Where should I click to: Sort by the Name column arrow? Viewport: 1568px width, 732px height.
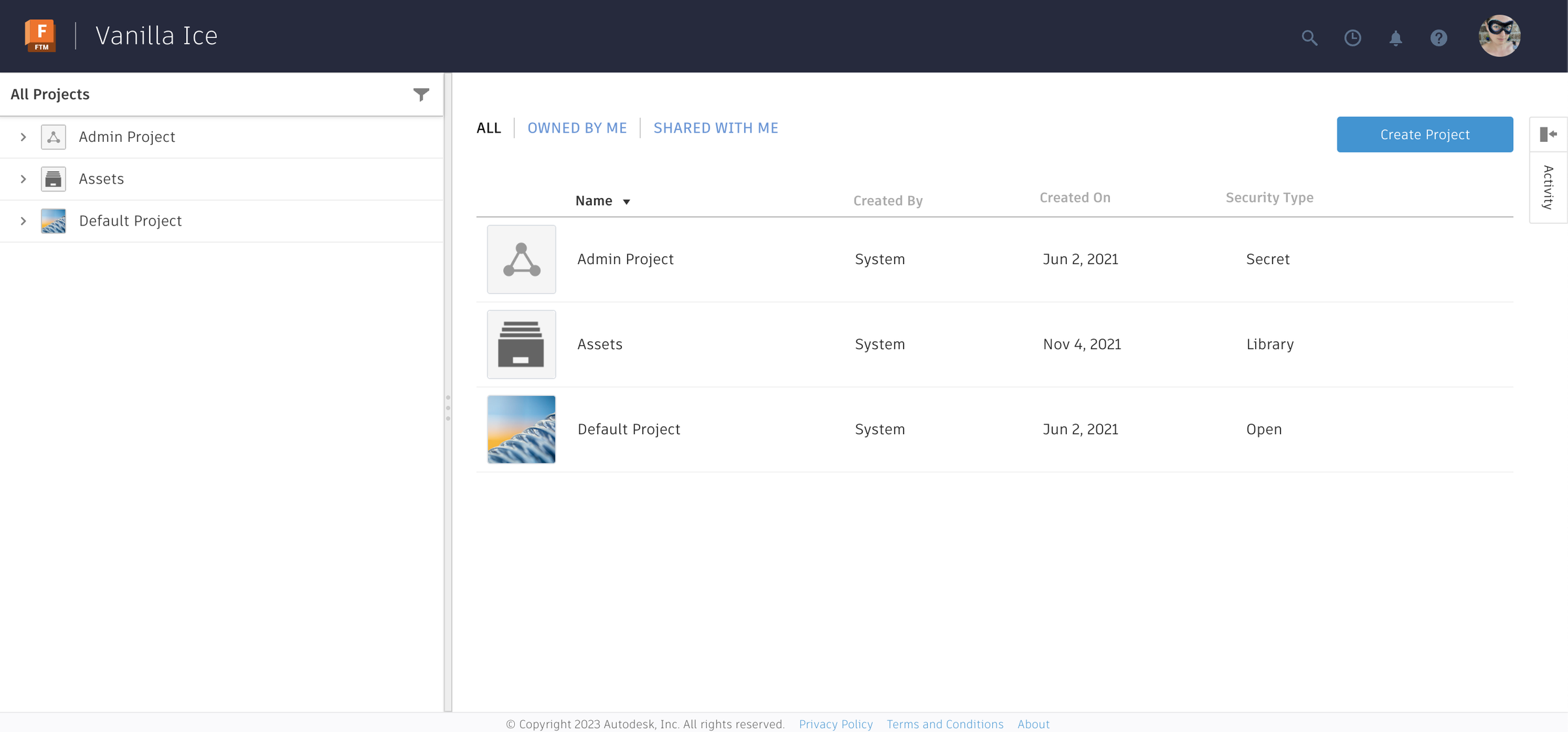[x=626, y=201]
